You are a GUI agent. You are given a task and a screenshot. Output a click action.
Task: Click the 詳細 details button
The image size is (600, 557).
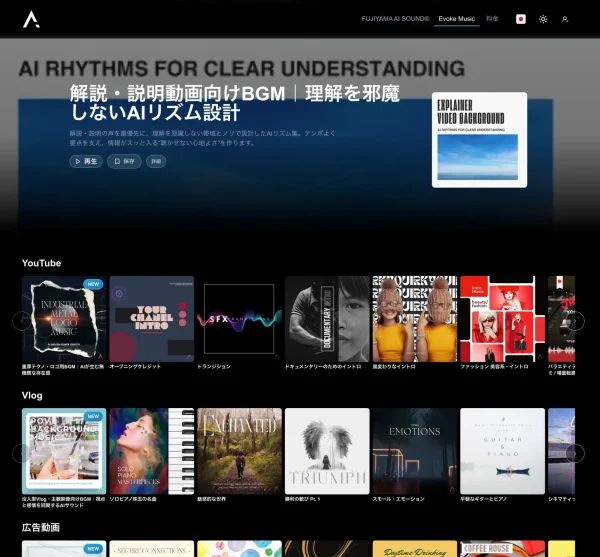coord(156,161)
